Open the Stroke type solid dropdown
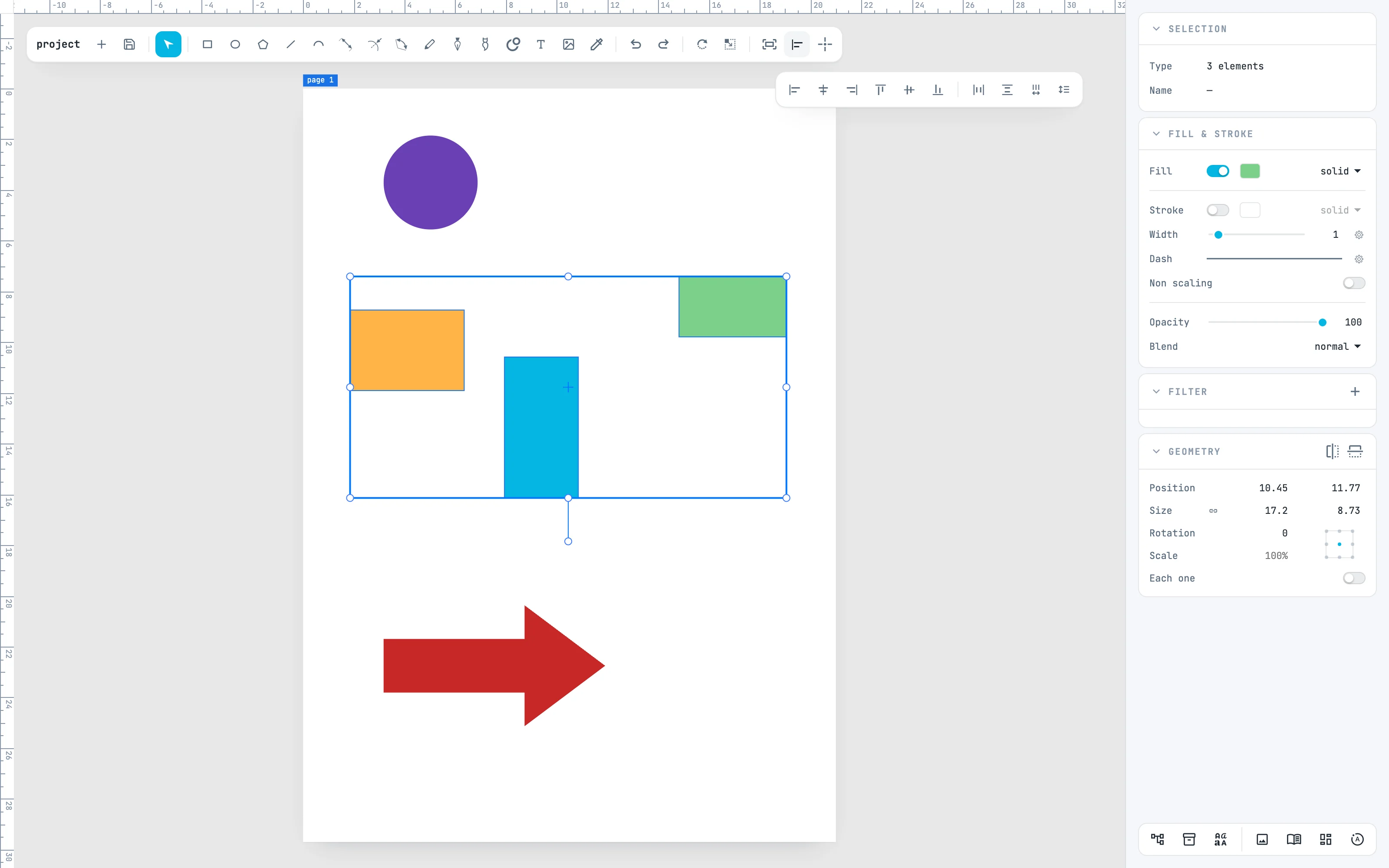This screenshot has width=1389, height=868. pyautogui.click(x=1340, y=210)
